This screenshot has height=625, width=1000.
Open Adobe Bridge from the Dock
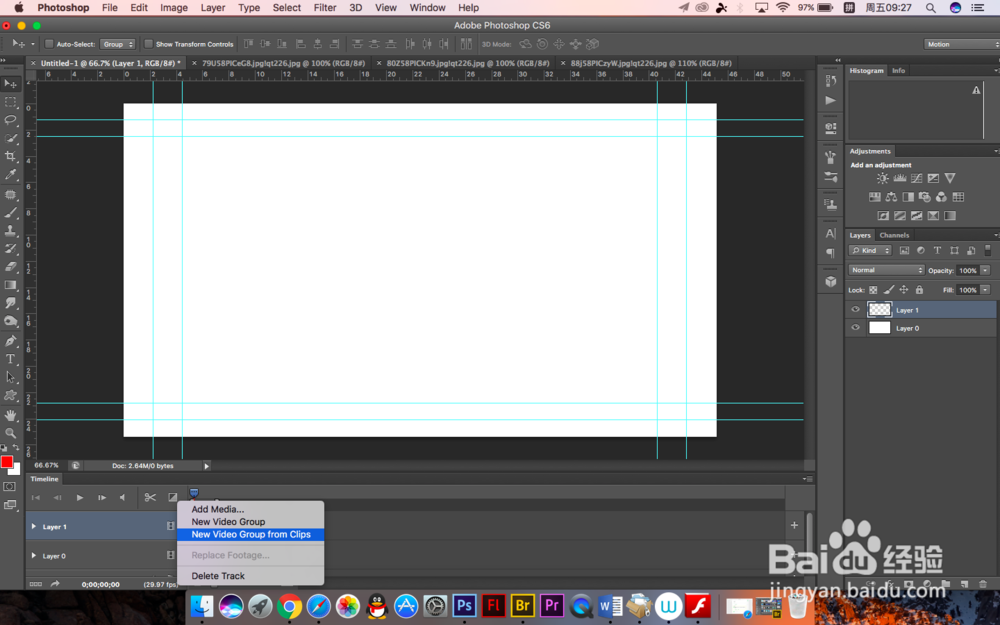pos(522,605)
